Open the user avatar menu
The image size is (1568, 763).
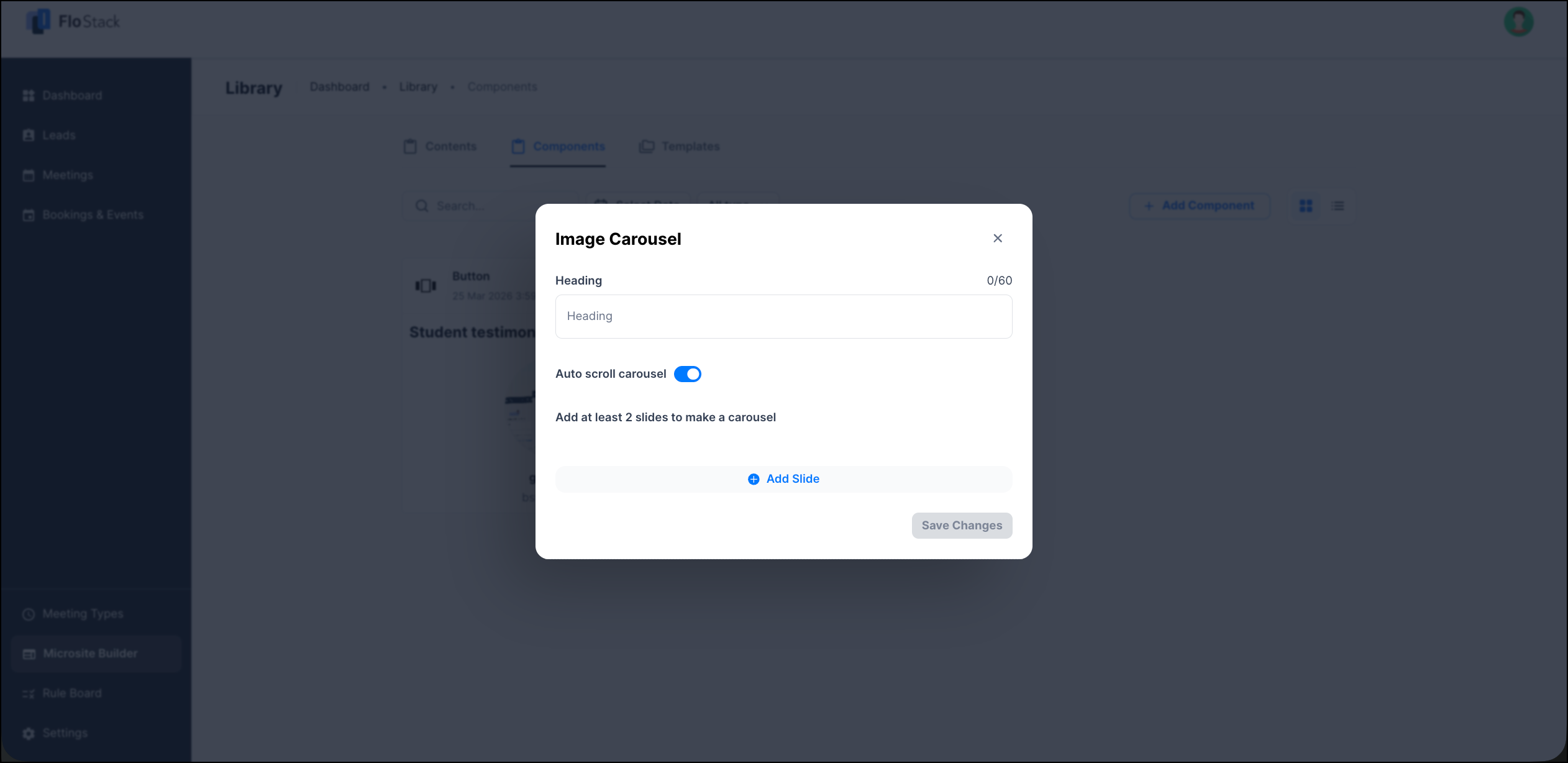click(1519, 22)
